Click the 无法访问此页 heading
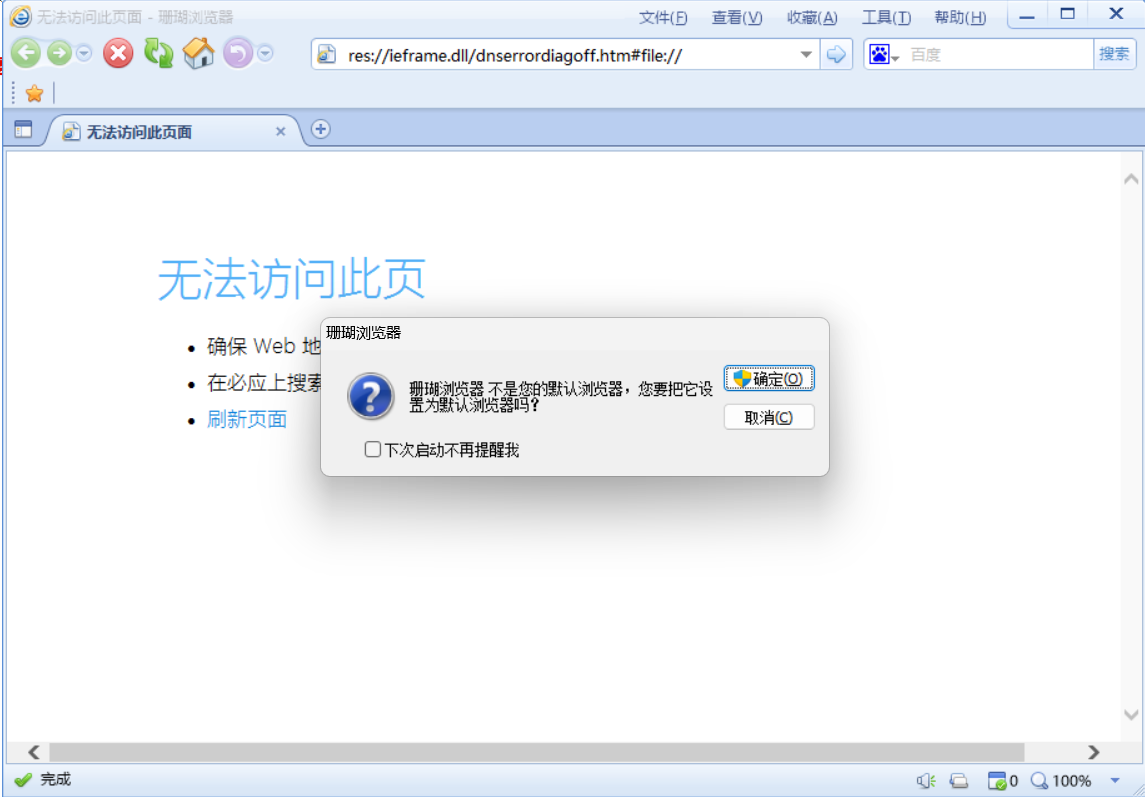Image resolution: width=1145 pixels, height=797 pixels. tap(292, 279)
